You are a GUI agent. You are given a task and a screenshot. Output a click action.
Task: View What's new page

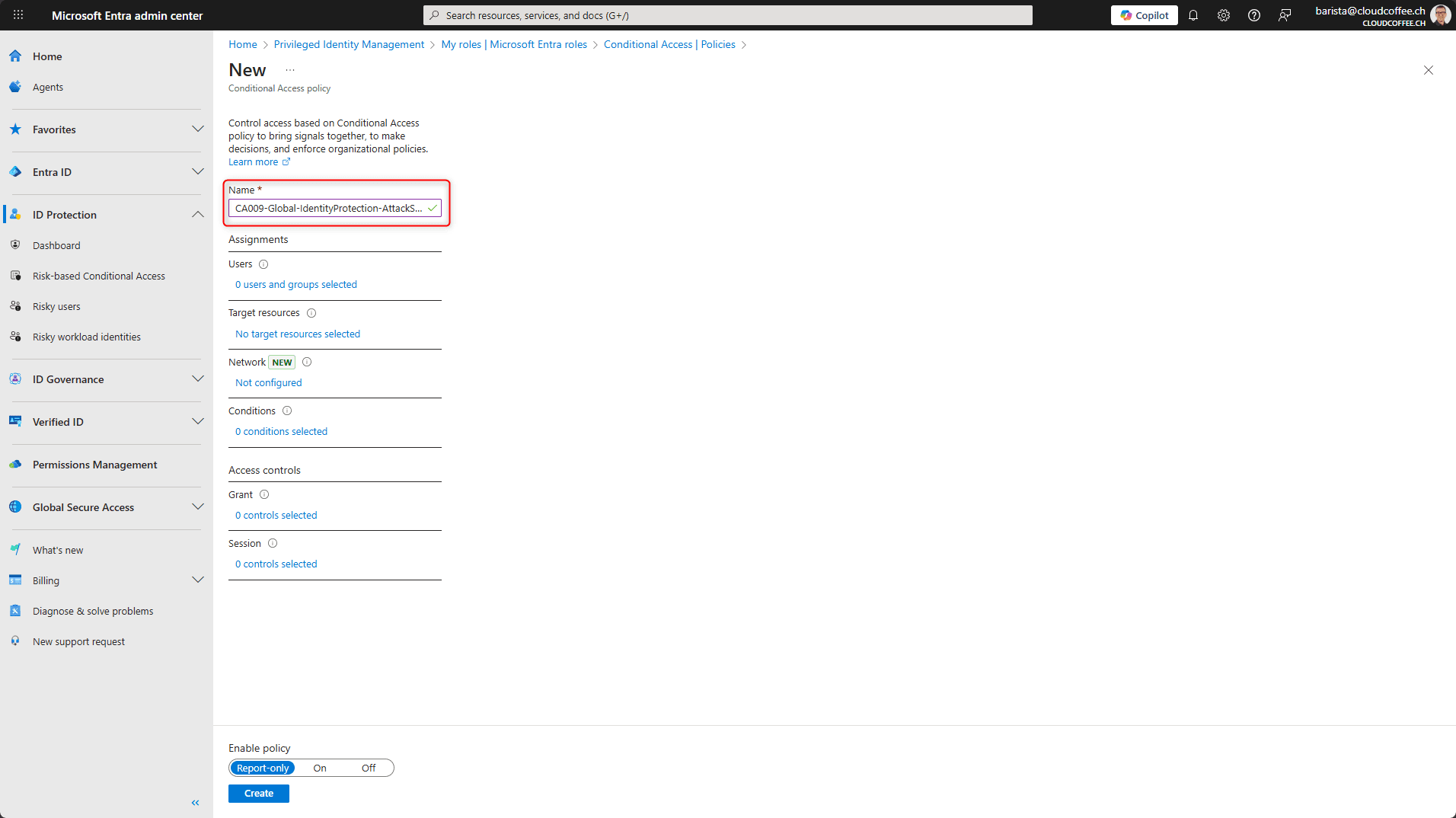tap(57, 549)
